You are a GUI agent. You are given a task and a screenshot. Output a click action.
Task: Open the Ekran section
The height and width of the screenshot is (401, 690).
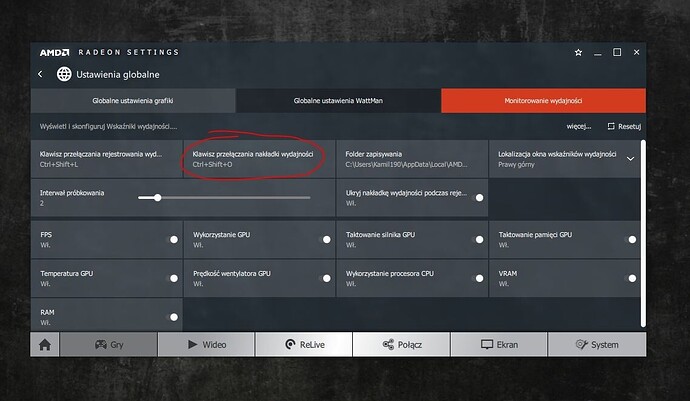499,345
